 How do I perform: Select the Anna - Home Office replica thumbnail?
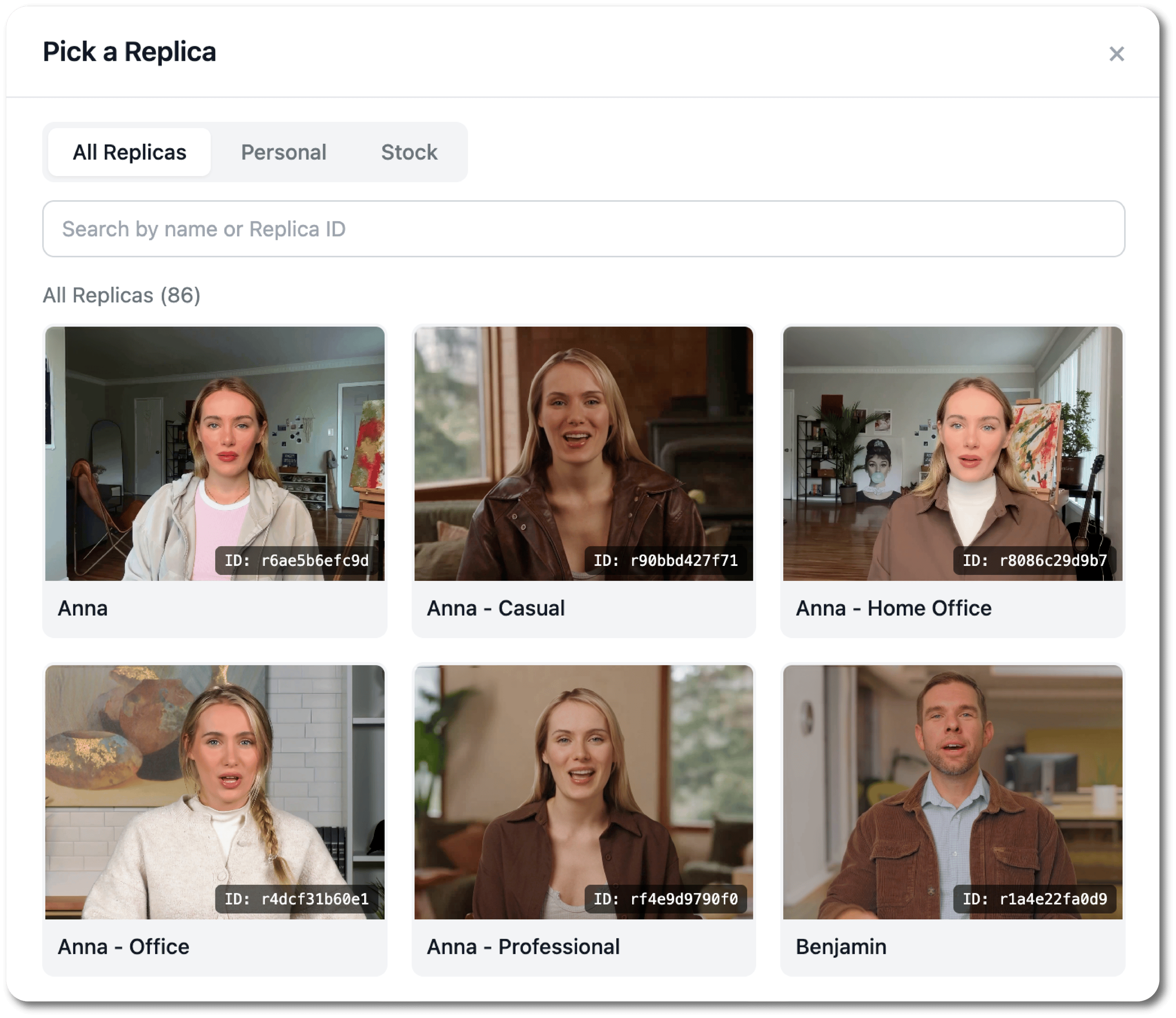click(953, 453)
